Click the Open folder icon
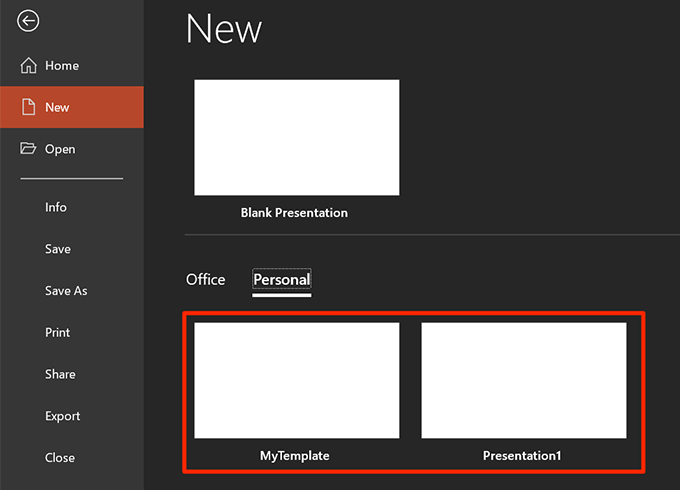The width and height of the screenshot is (680, 490). tap(28, 148)
